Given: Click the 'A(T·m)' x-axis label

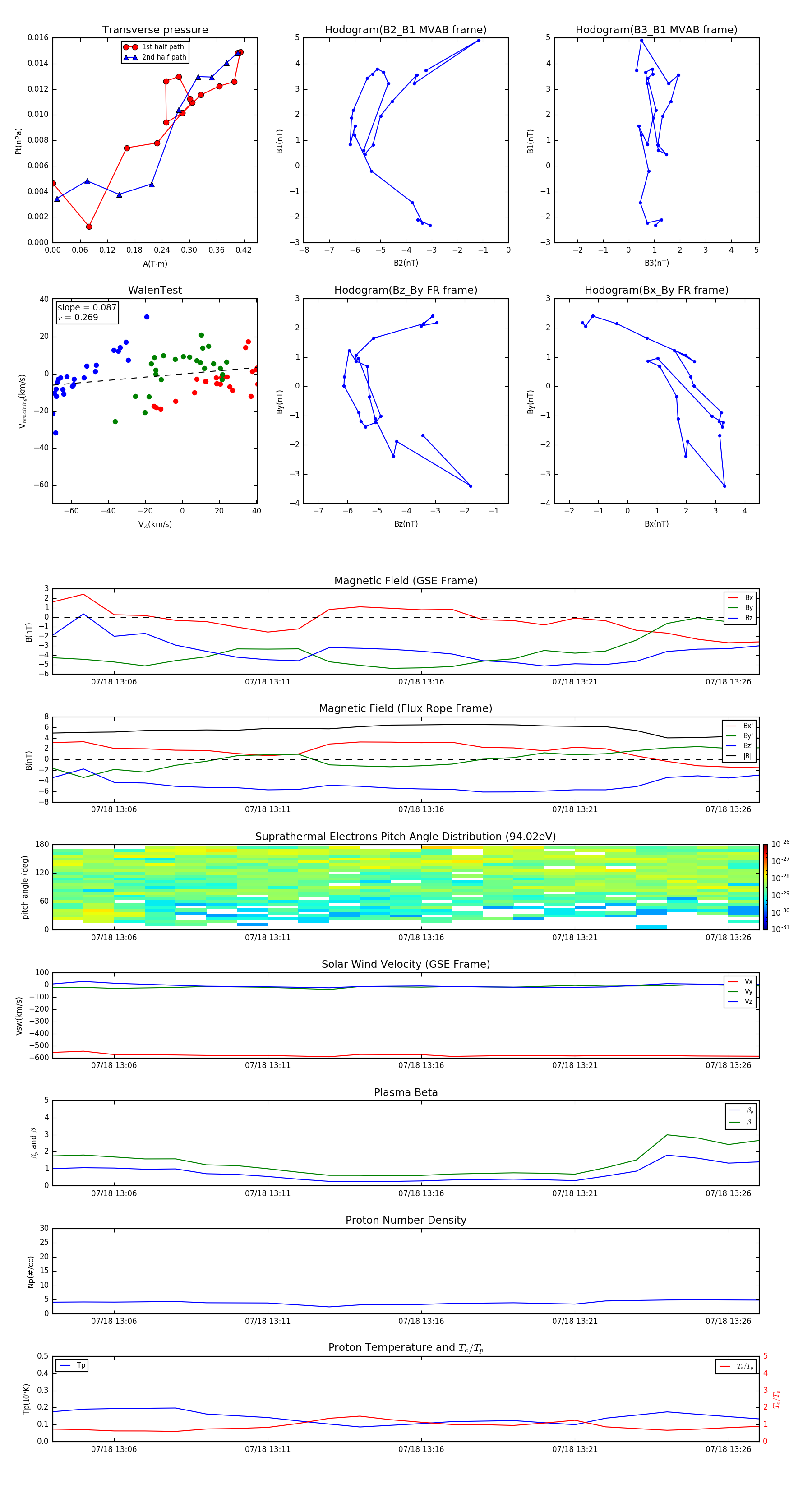Looking at the screenshot, I should click(x=155, y=264).
